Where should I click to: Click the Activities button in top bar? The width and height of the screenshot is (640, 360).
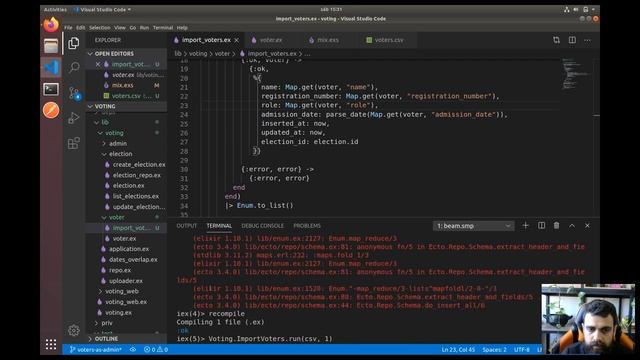(x=55, y=9)
